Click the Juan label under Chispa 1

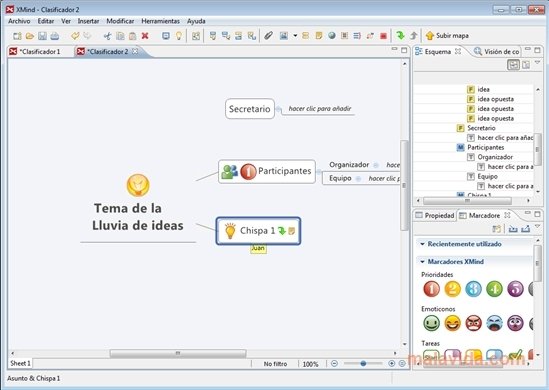258,248
